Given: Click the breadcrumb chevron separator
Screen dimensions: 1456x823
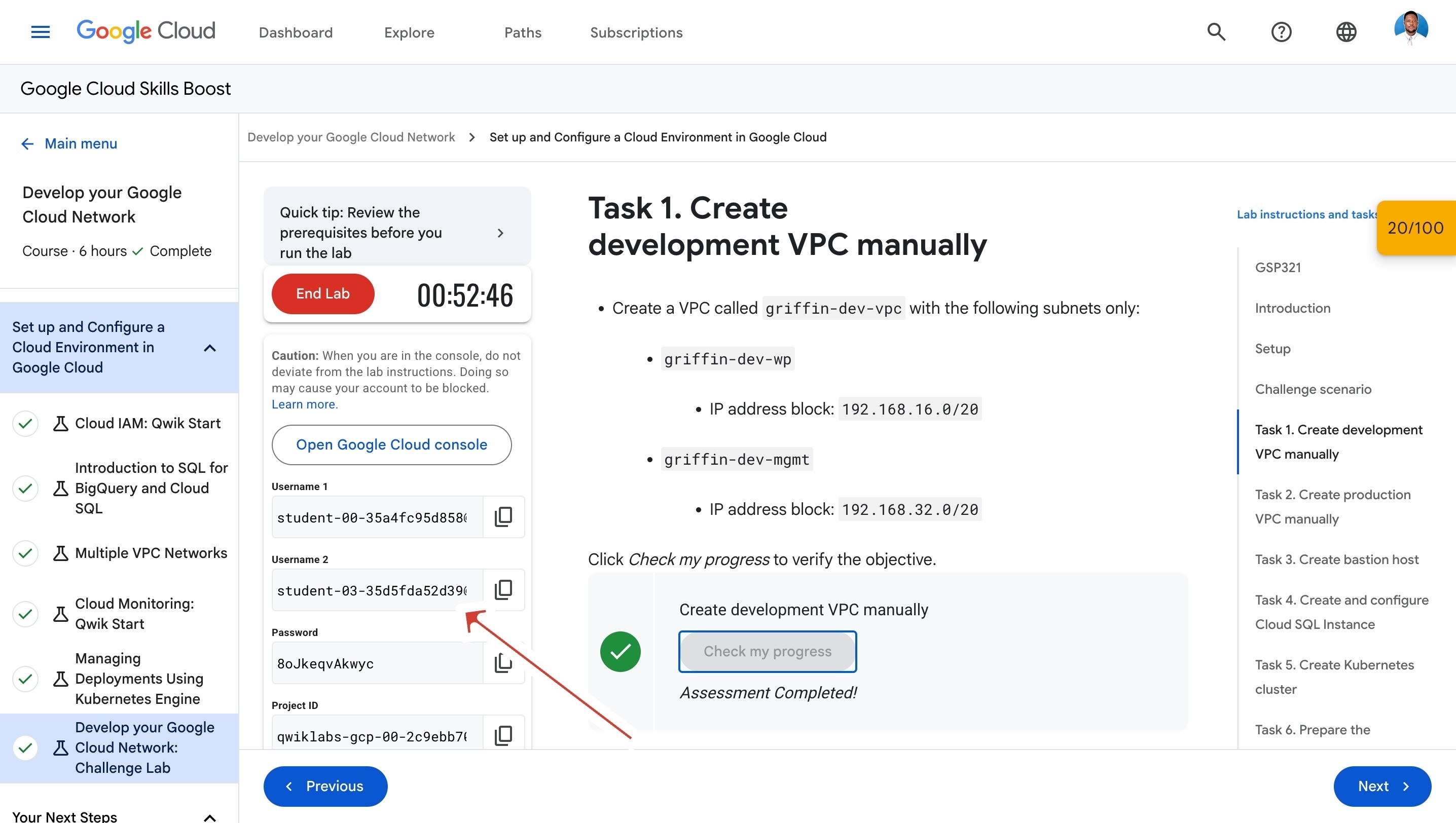Looking at the screenshot, I should pos(472,137).
